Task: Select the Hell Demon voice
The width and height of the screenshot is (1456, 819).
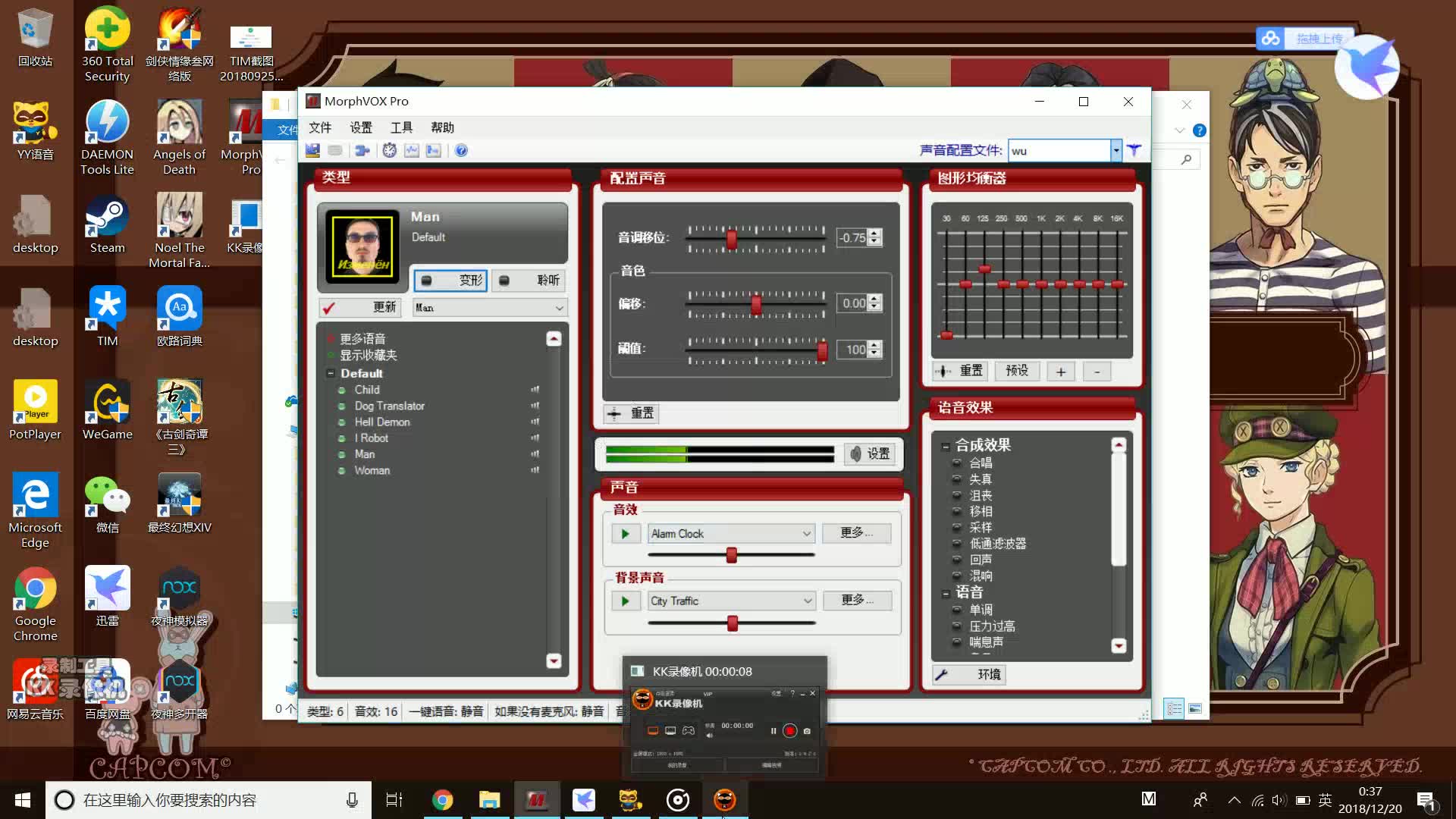Action: [x=381, y=422]
